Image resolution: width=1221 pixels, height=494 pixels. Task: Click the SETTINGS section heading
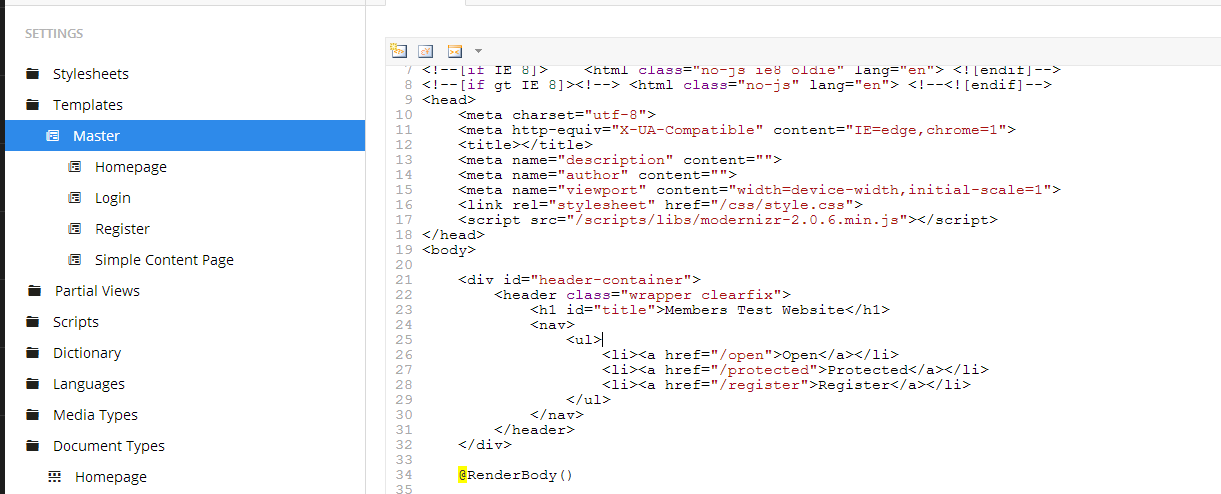pyautogui.click(x=54, y=33)
